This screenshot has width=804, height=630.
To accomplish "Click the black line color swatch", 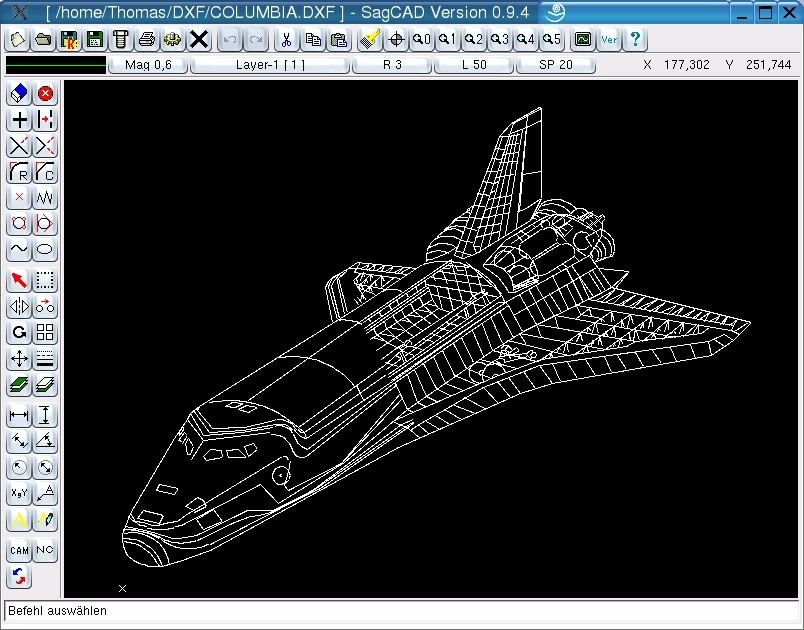I will click(x=56, y=65).
